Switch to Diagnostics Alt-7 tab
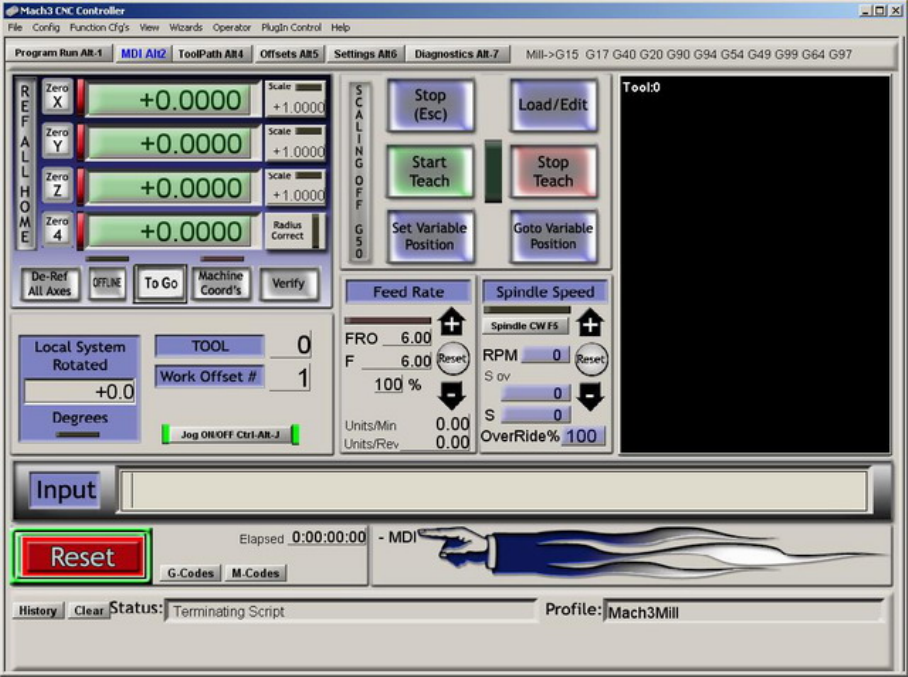The image size is (908, 677). (456, 54)
